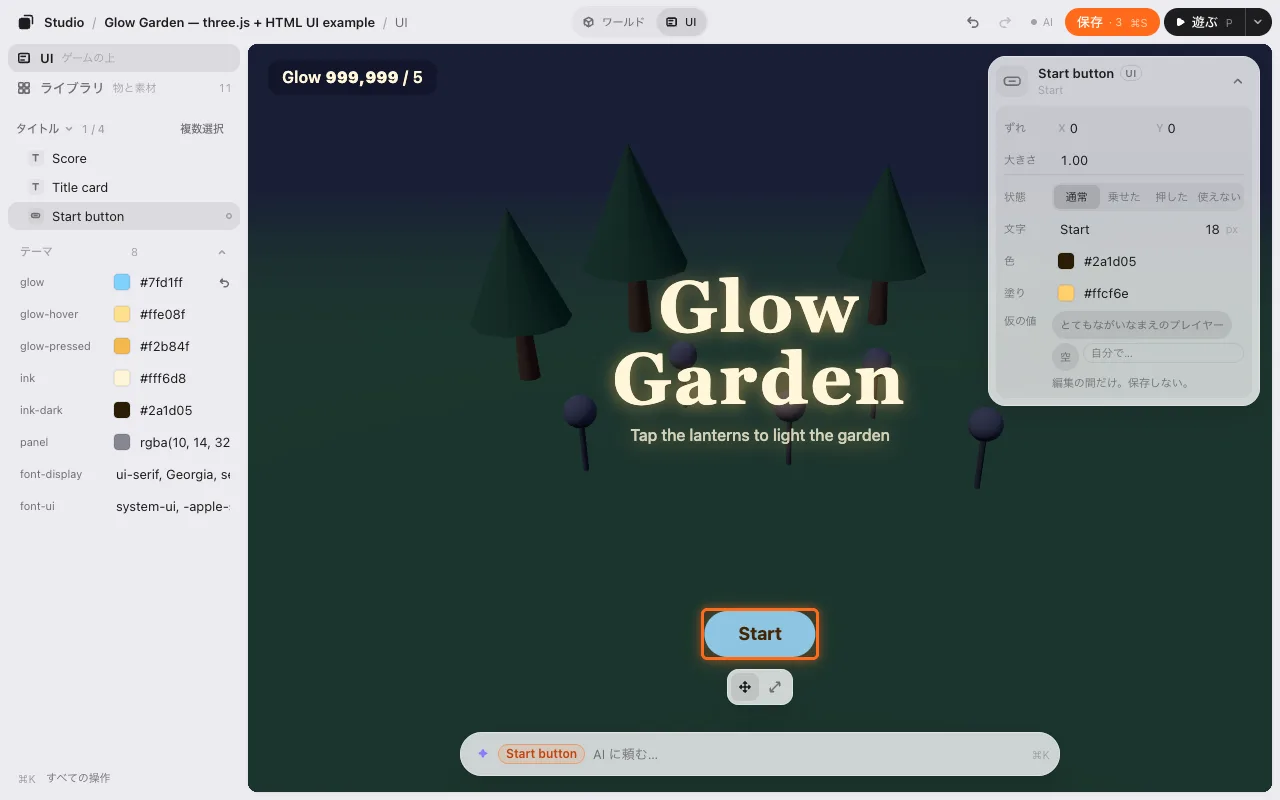Click the 大きさ scale value field

pos(1150,160)
